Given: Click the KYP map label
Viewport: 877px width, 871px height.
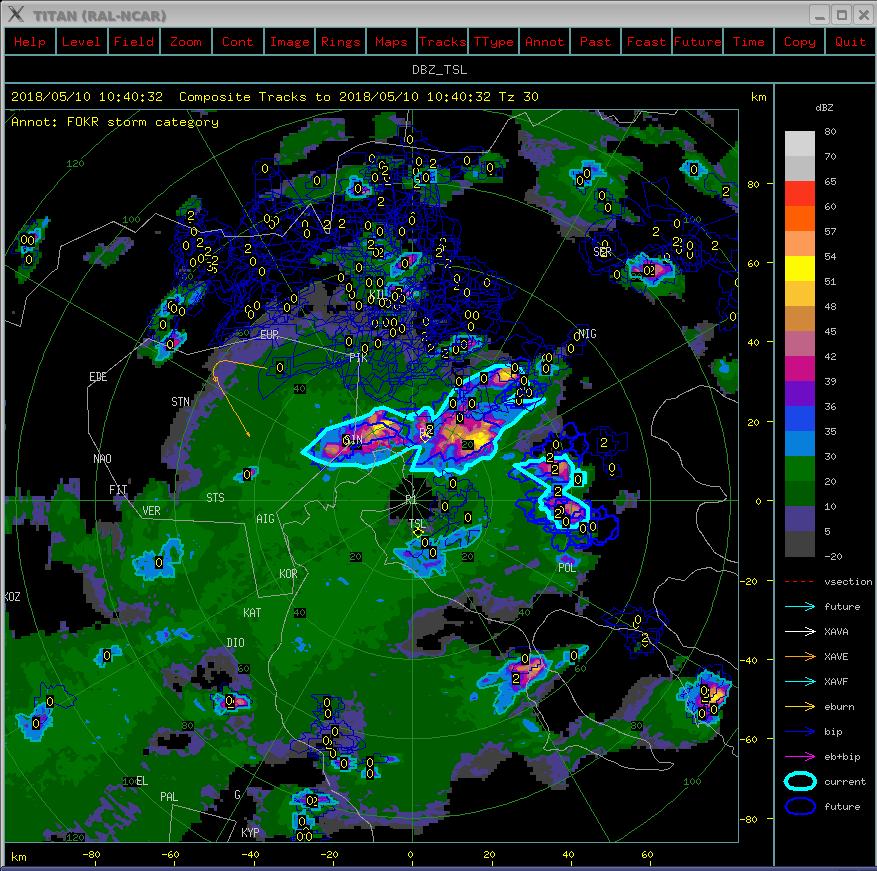Looking at the screenshot, I should coord(250,832).
